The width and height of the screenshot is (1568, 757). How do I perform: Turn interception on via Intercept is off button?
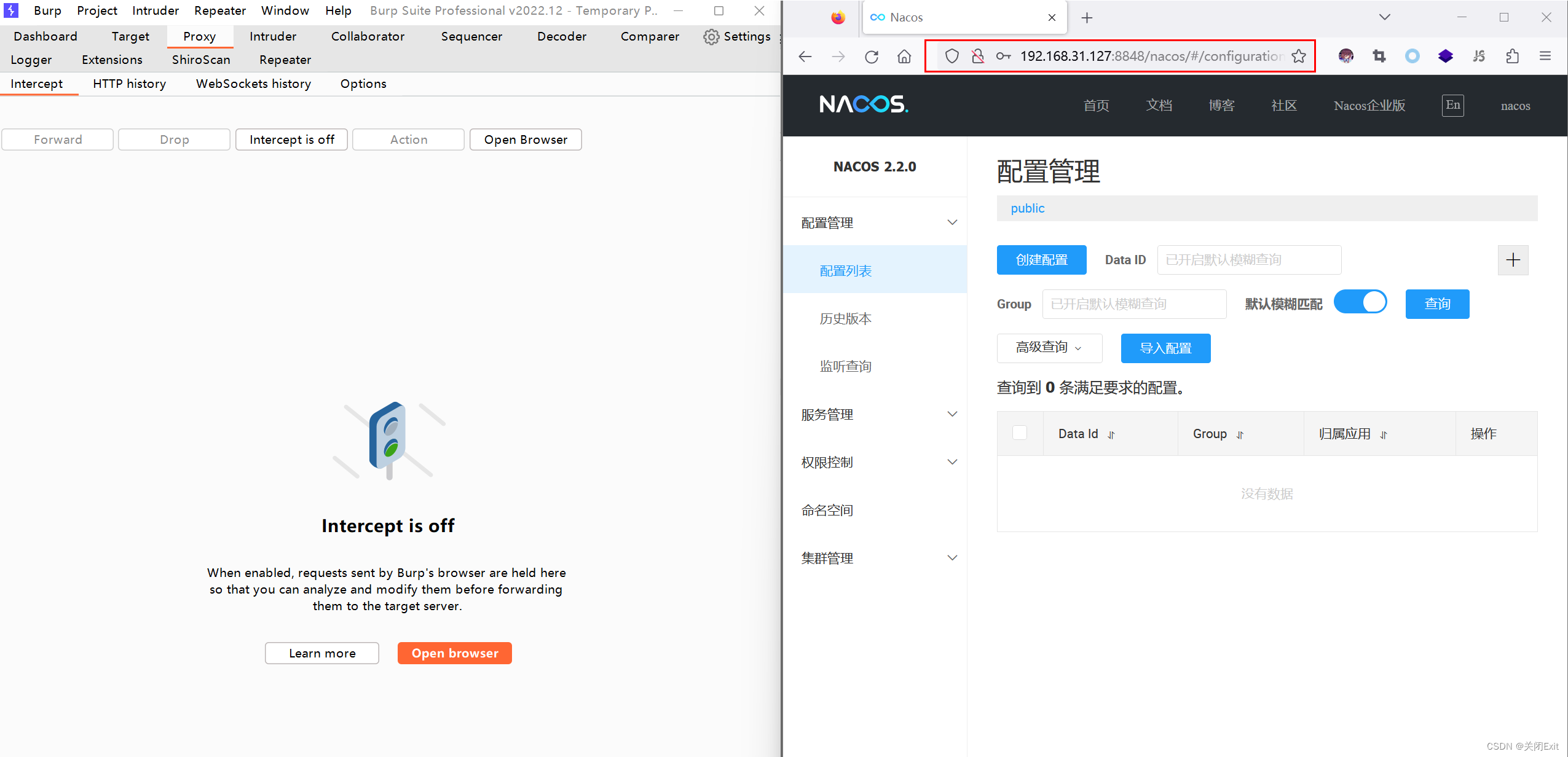pyautogui.click(x=291, y=139)
